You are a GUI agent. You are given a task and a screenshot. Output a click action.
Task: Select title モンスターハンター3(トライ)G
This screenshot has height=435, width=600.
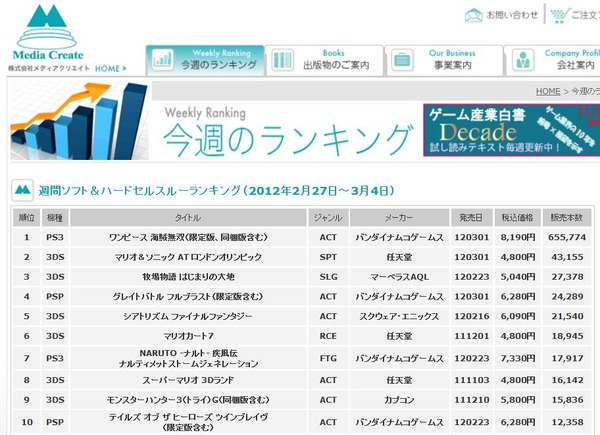pos(188,400)
